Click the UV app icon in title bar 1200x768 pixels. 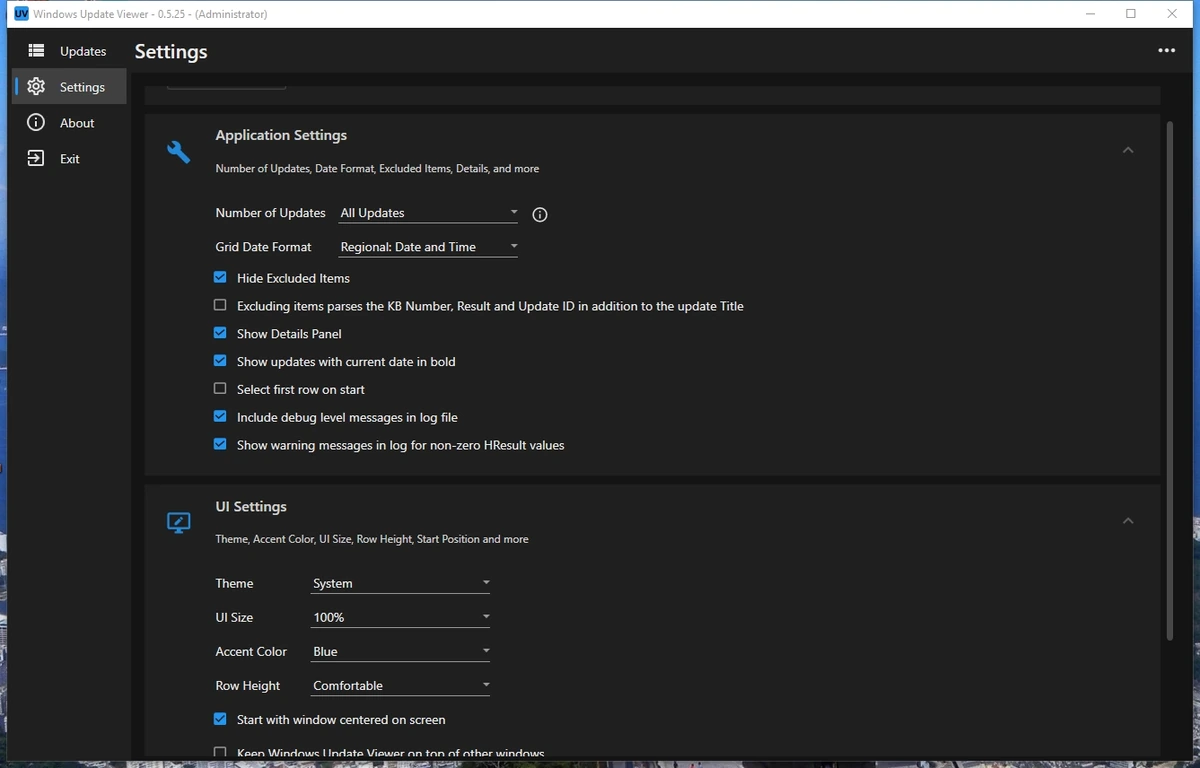pyautogui.click(x=21, y=14)
